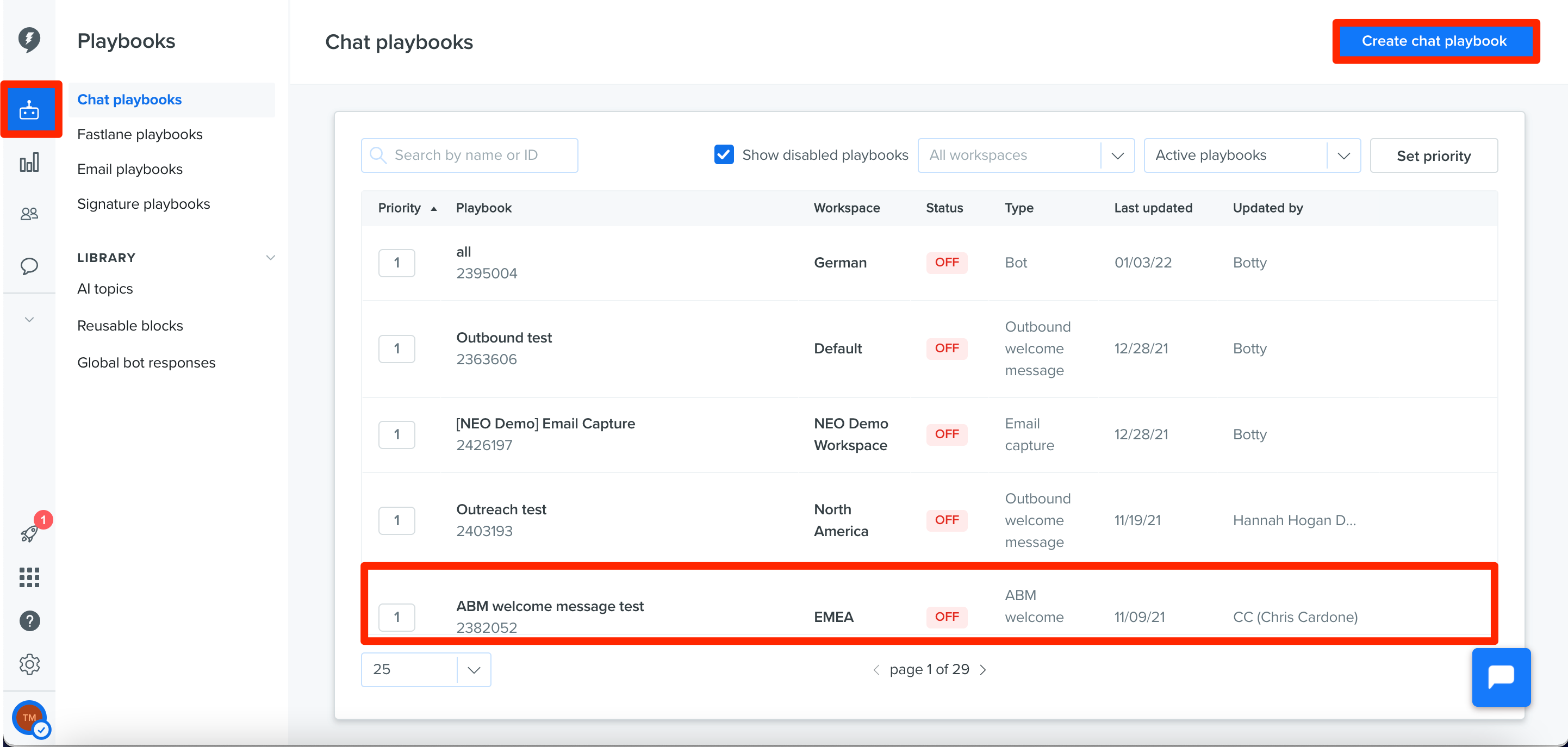Go to next page arrow
This screenshot has height=747, width=1568.
pyautogui.click(x=983, y=670)
